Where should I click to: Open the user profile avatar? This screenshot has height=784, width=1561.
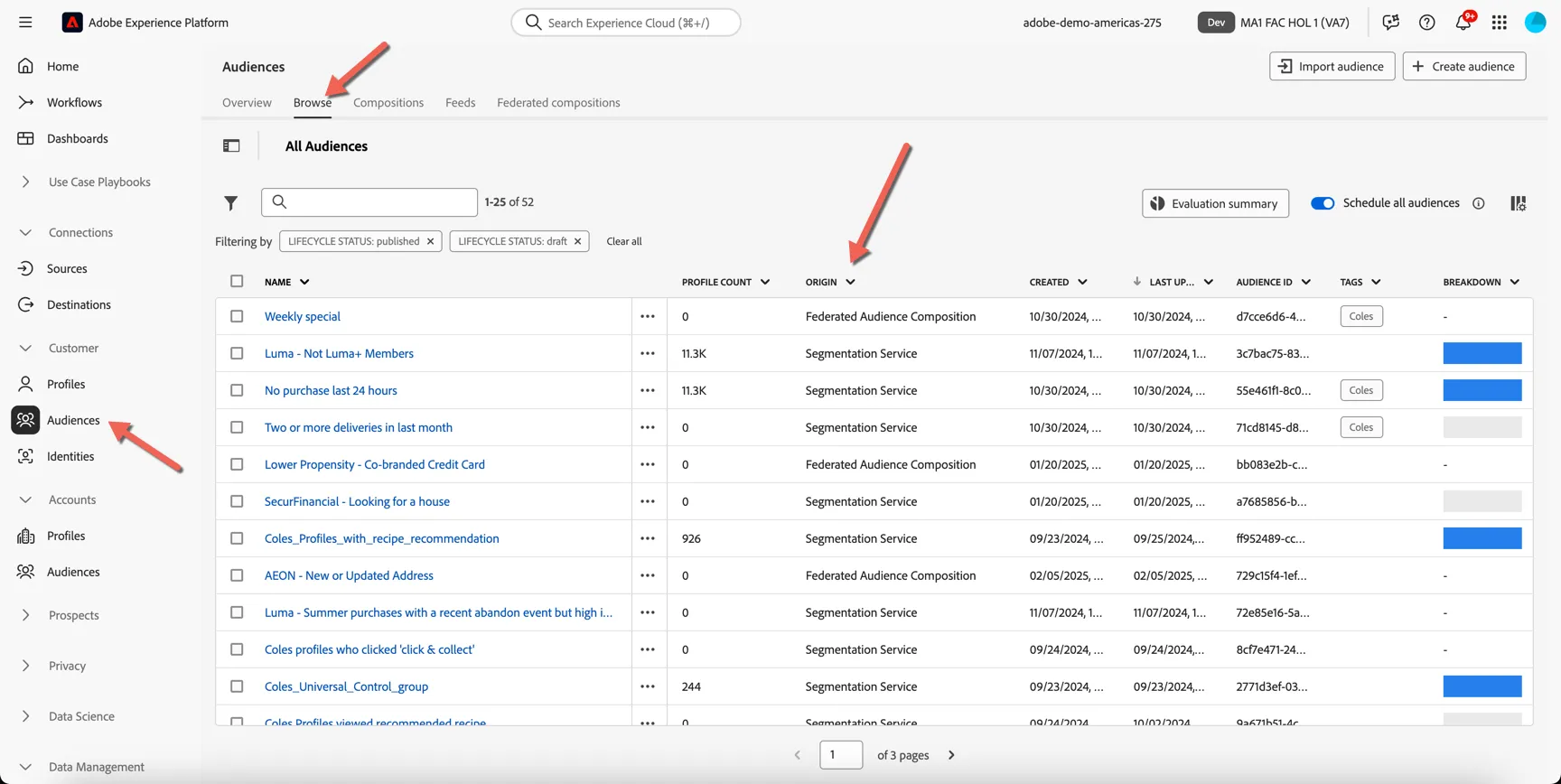(x=1536, y=23)
